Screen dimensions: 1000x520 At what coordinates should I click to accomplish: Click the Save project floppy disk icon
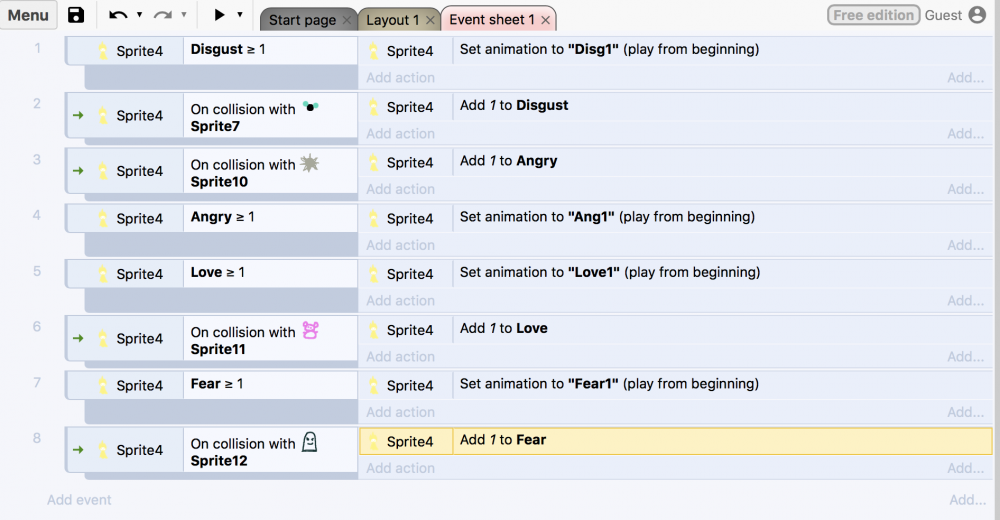point(76,15)
